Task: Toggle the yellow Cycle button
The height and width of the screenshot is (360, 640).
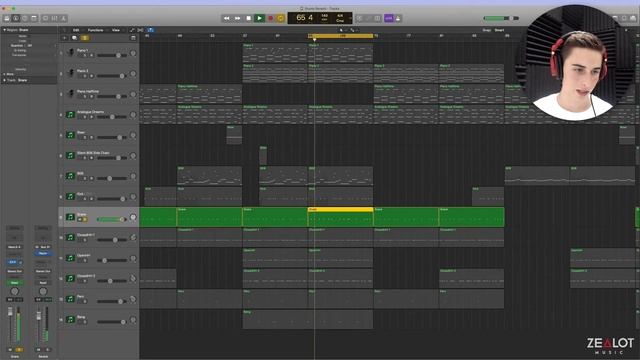Action: pyautogui.click(x=280, y=18)
